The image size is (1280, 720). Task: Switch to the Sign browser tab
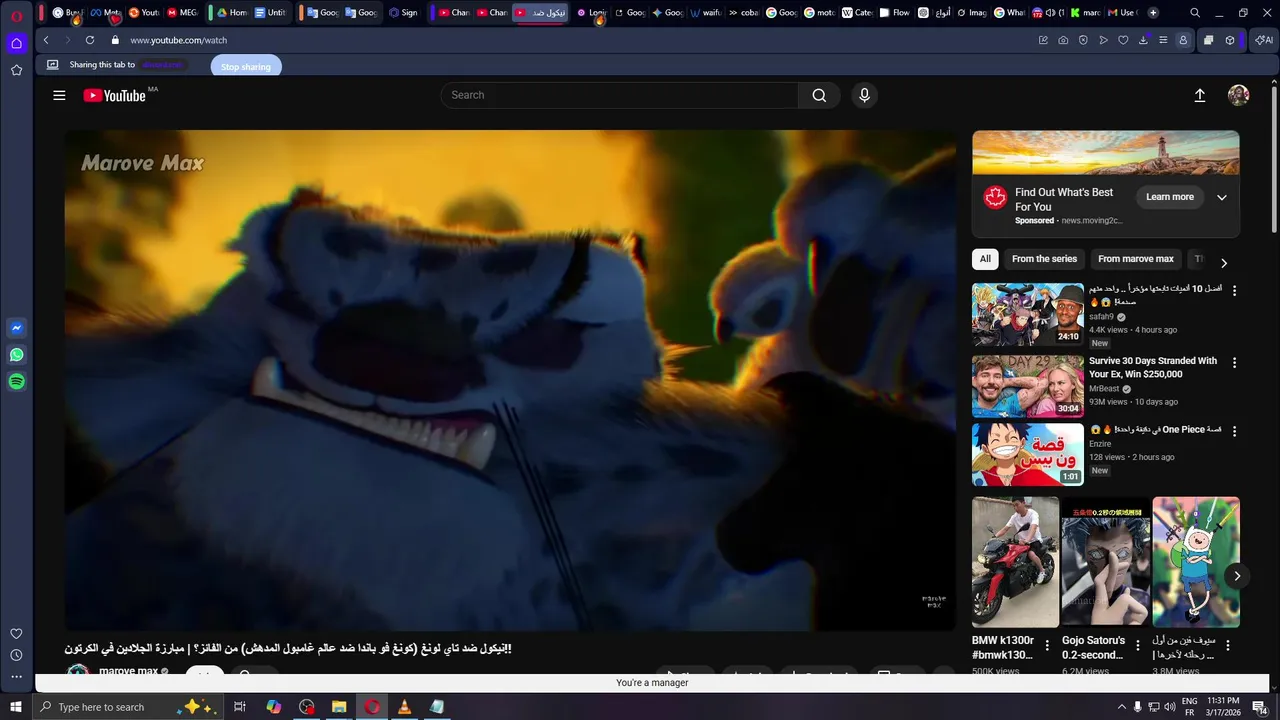(x=403, y=13)
